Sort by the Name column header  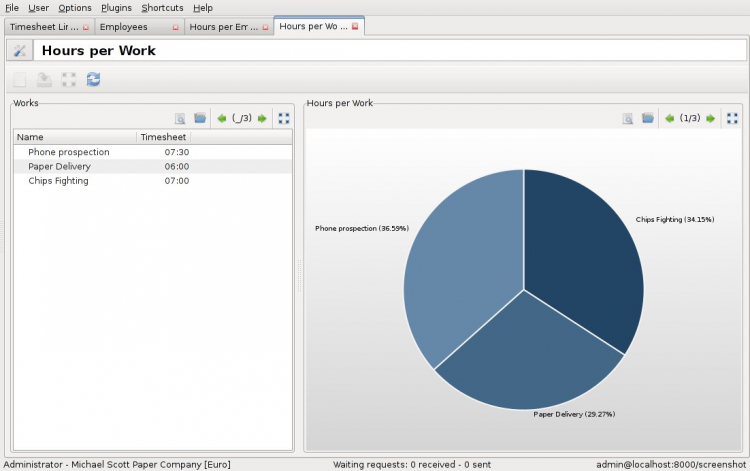click(75, 137)
